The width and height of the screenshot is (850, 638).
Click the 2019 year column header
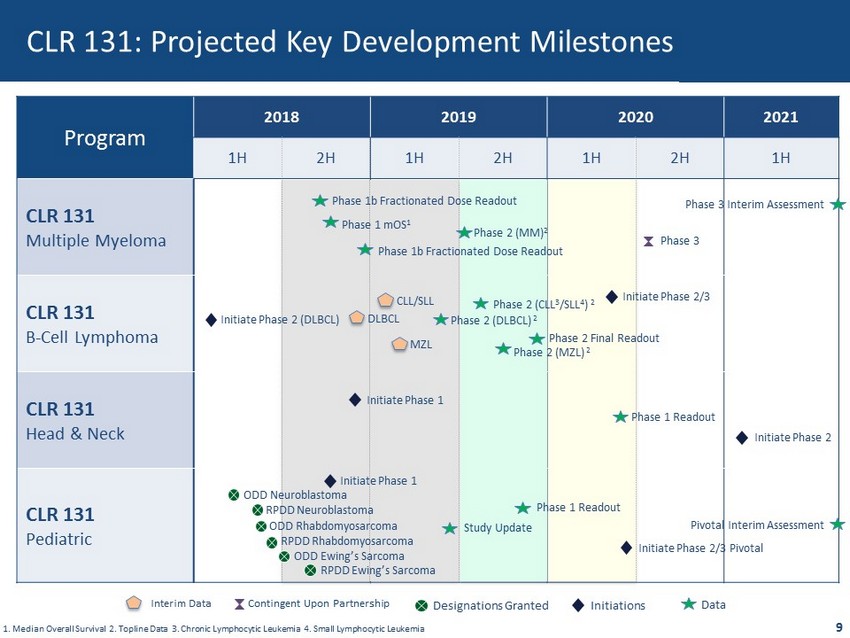pyautogui.click(x=458, y=117)
